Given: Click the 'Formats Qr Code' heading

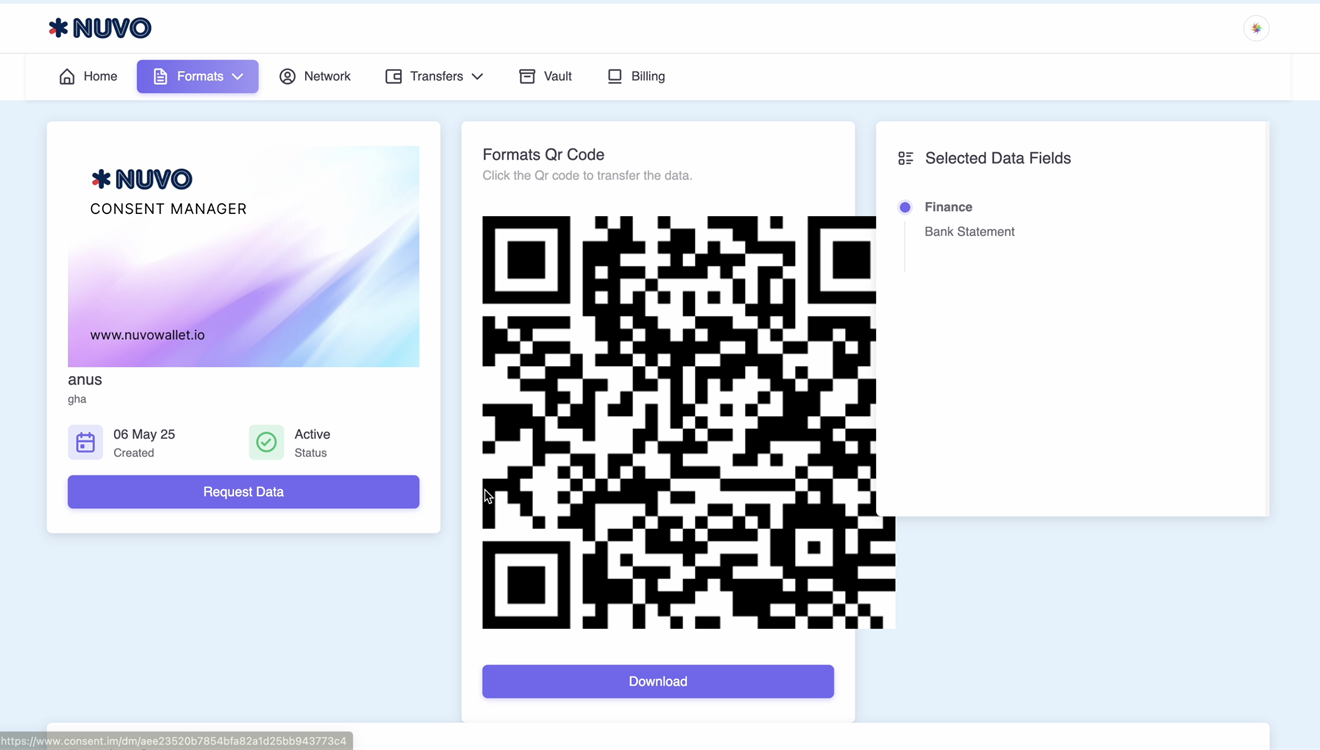Looking at the screenshot, I should click(543, 155).
